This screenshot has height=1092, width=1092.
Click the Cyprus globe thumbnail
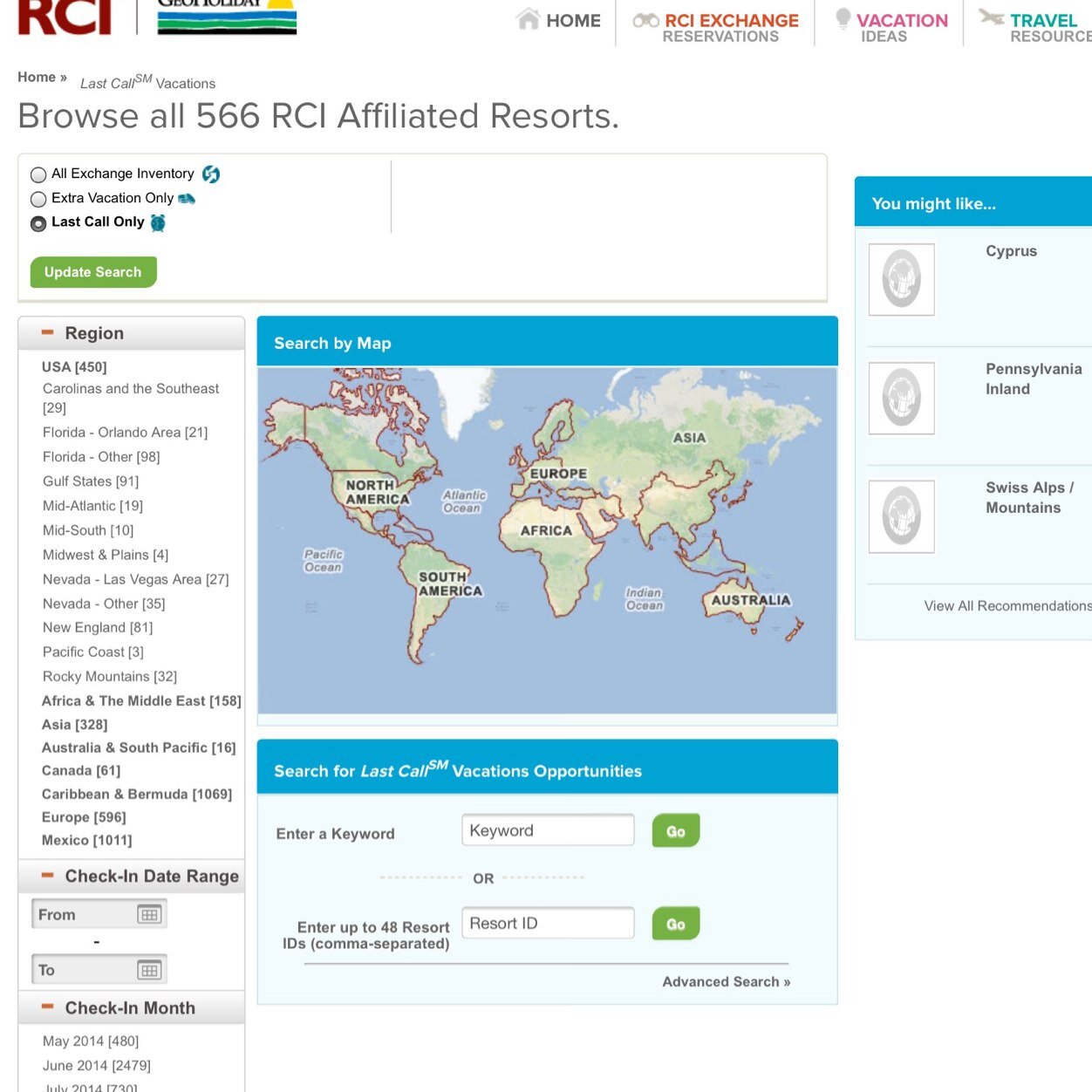pos(902,279)
